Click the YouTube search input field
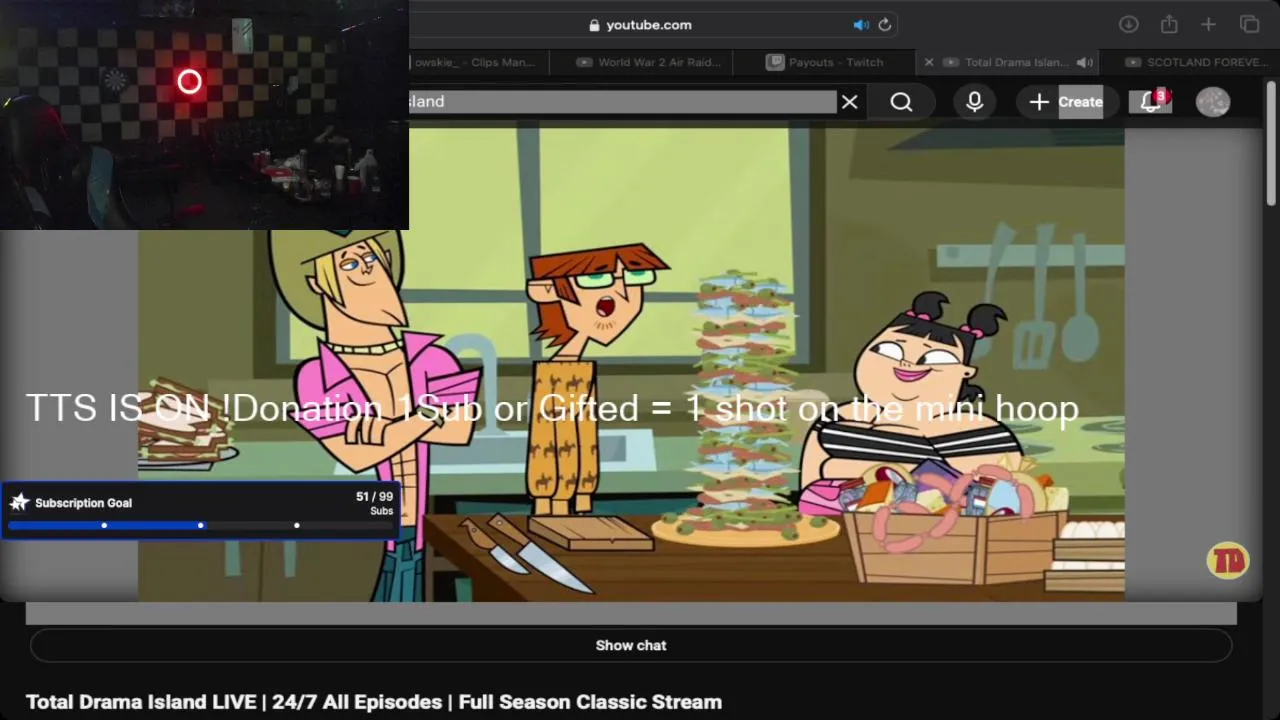This screenshot has height=720, width=1280. [x=622, y=102]
